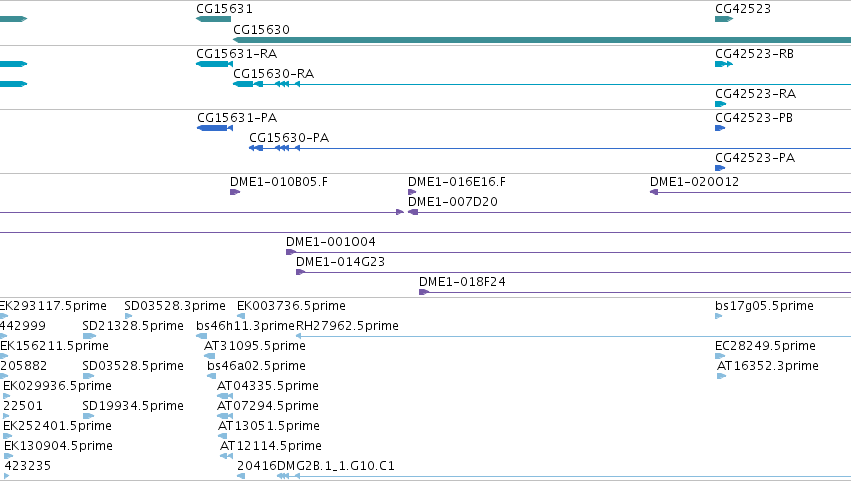Click the SD03528.3prime EST label
Screen dimensions: 851x481
[x=175, y=306]
